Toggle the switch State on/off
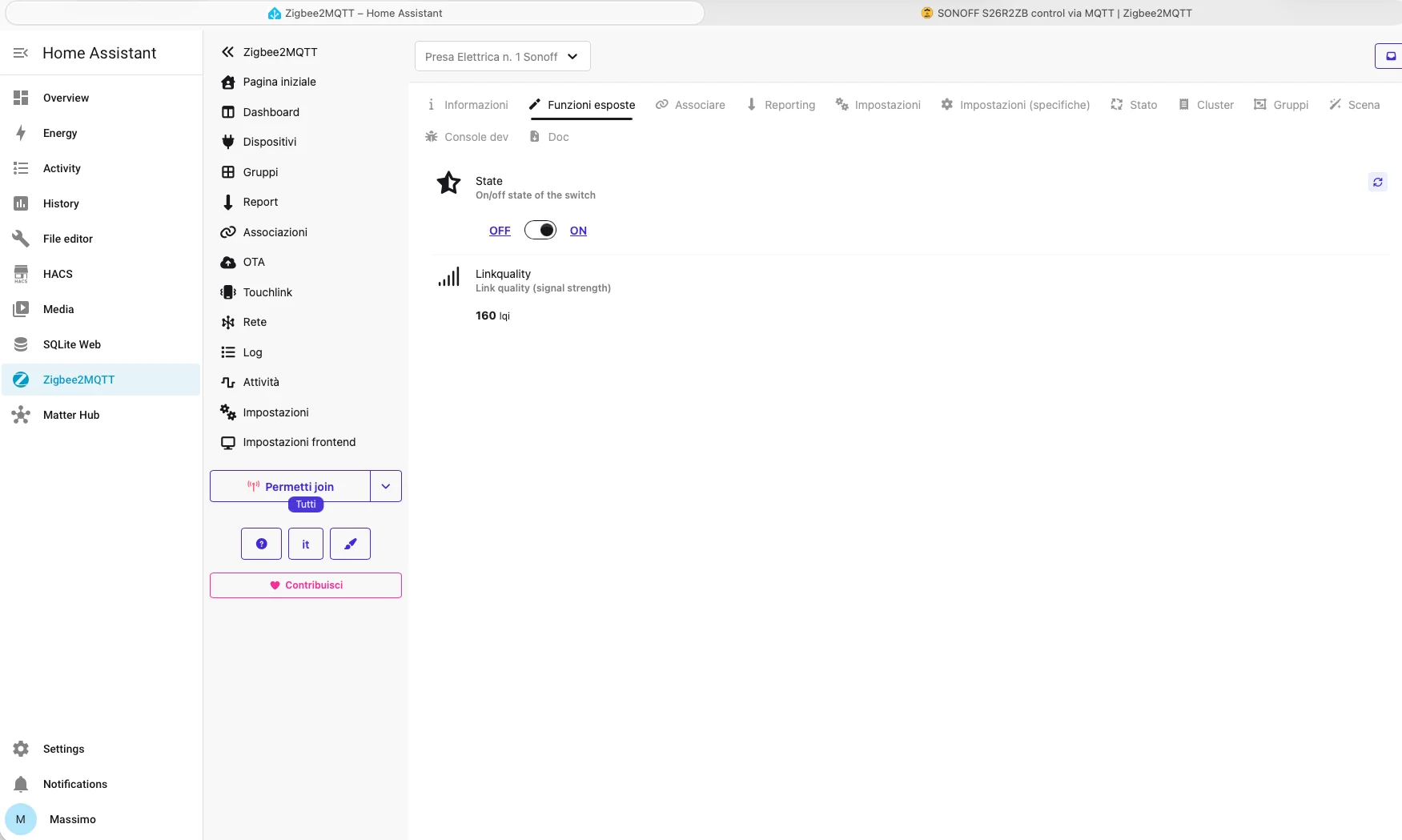Image resolution: width=1402 pixels, height=840 pixels. tap(540, 231)
